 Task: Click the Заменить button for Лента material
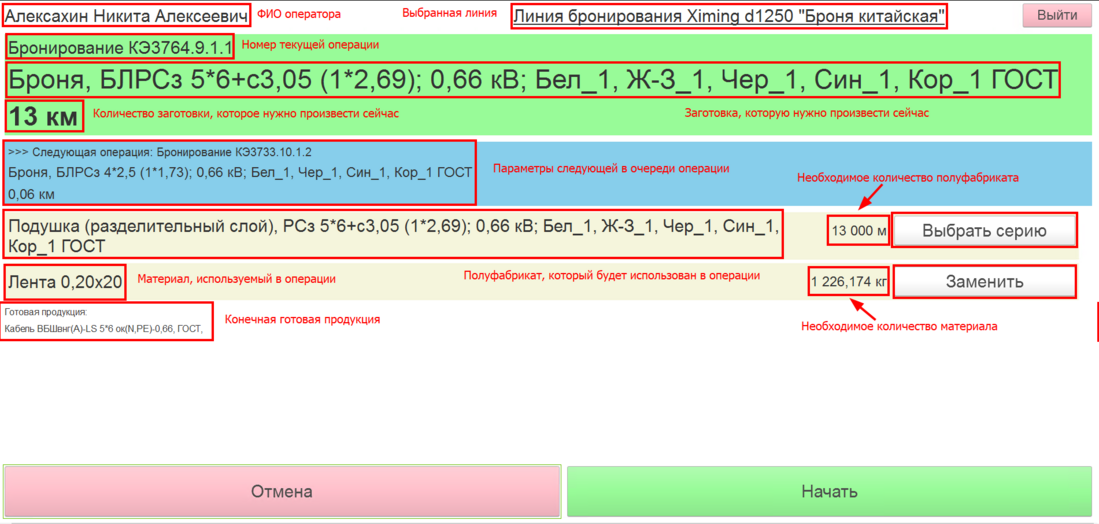point(984,282)
